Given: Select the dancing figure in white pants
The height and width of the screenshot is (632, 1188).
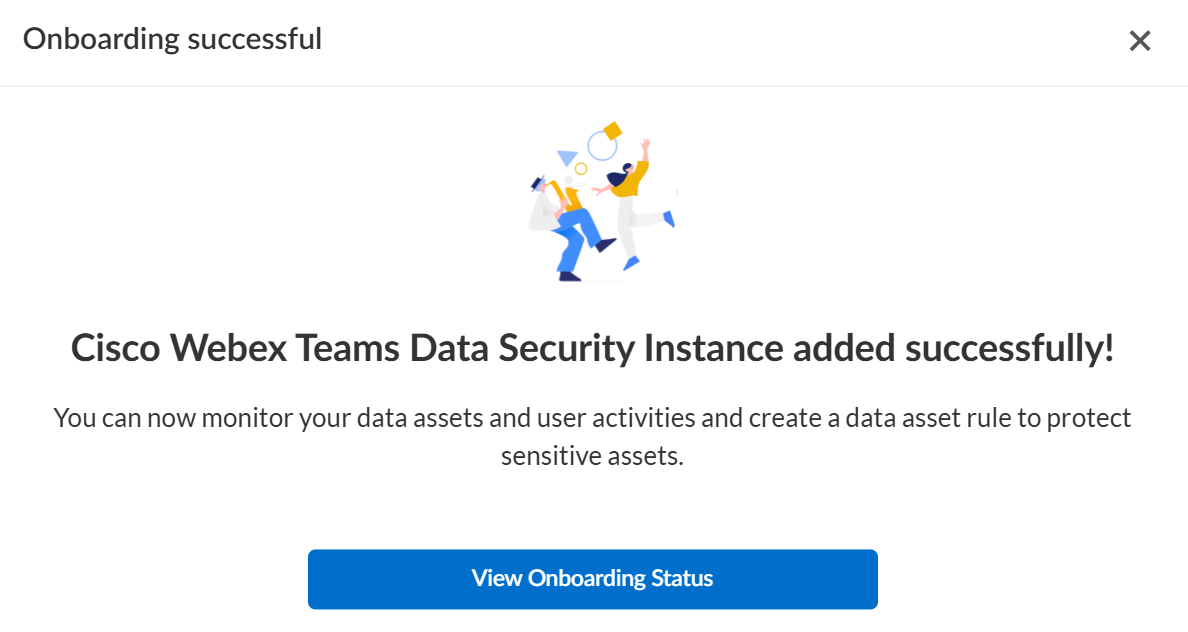Looking at the screenshot, I should 632,210.
